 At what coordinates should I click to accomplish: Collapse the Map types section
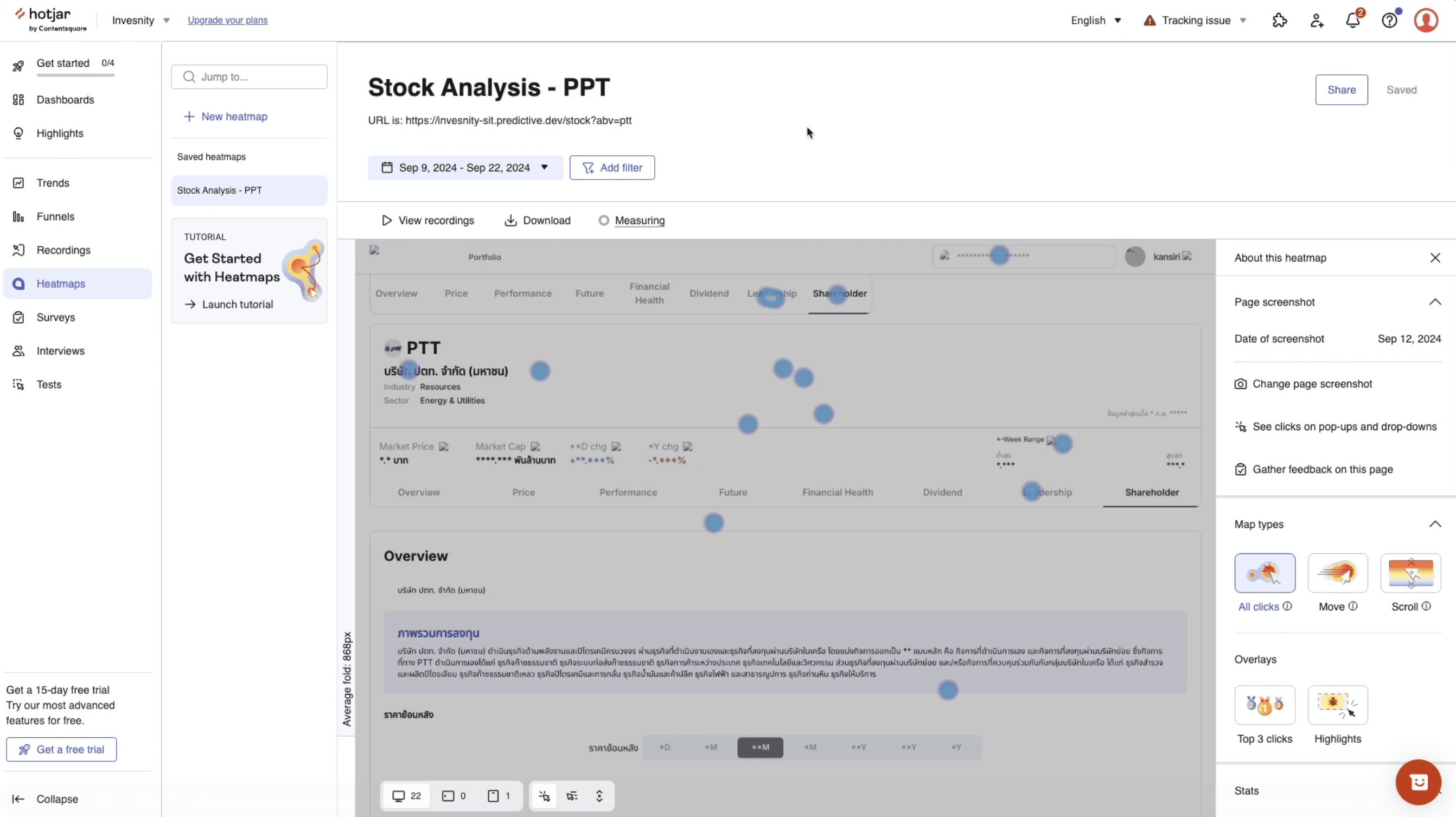[1434, 524]
